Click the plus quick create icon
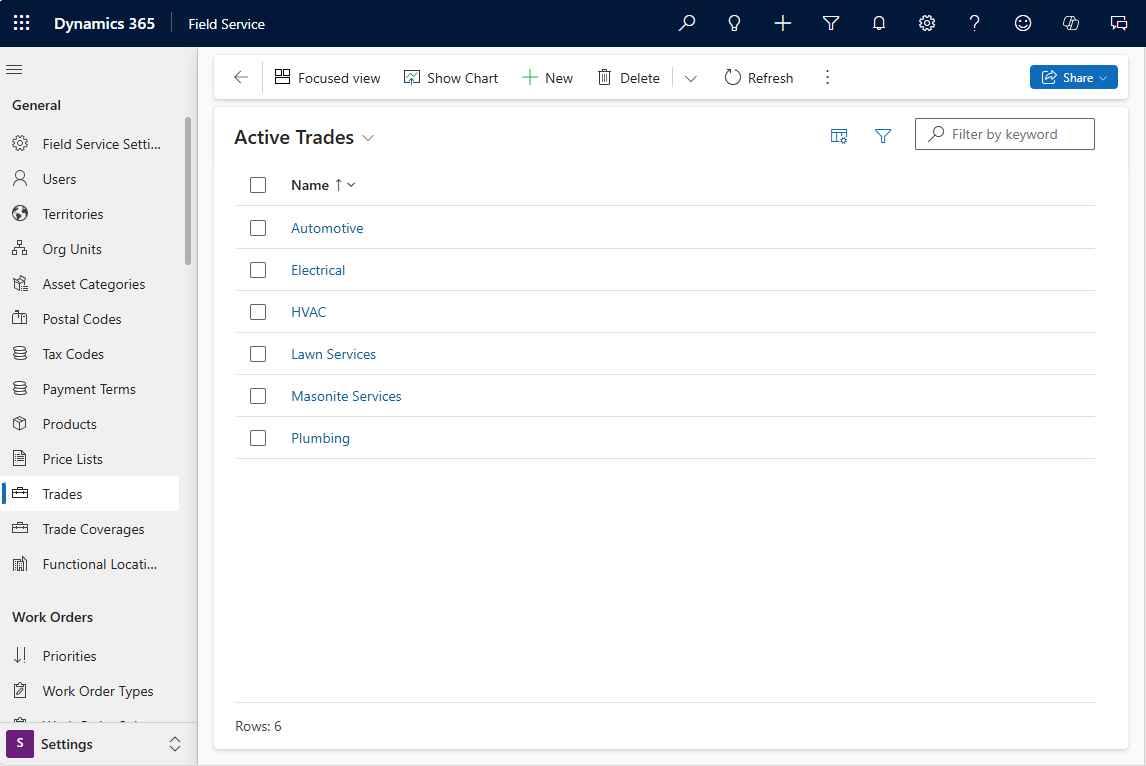1146x766 pixels. 783,23
